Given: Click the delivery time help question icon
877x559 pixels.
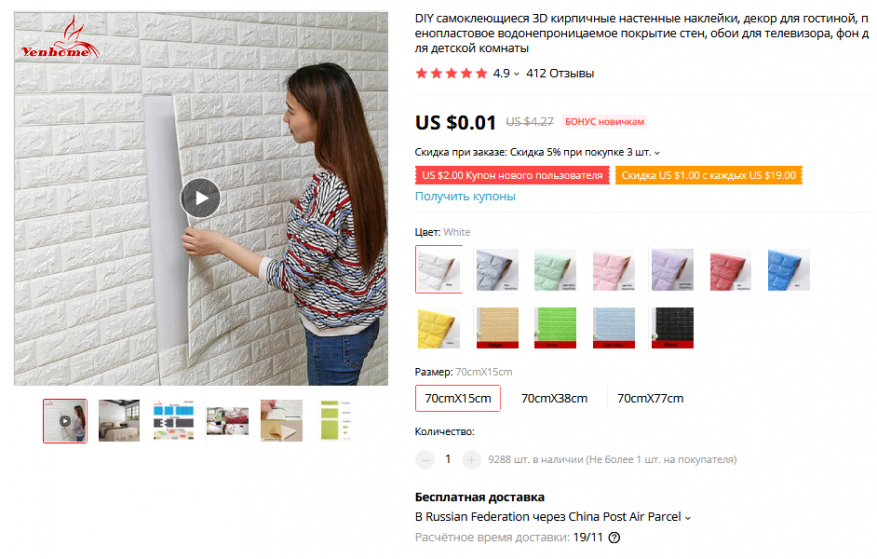Looking at the screenshot, I should pyautogui.click(x=614, y=538).
